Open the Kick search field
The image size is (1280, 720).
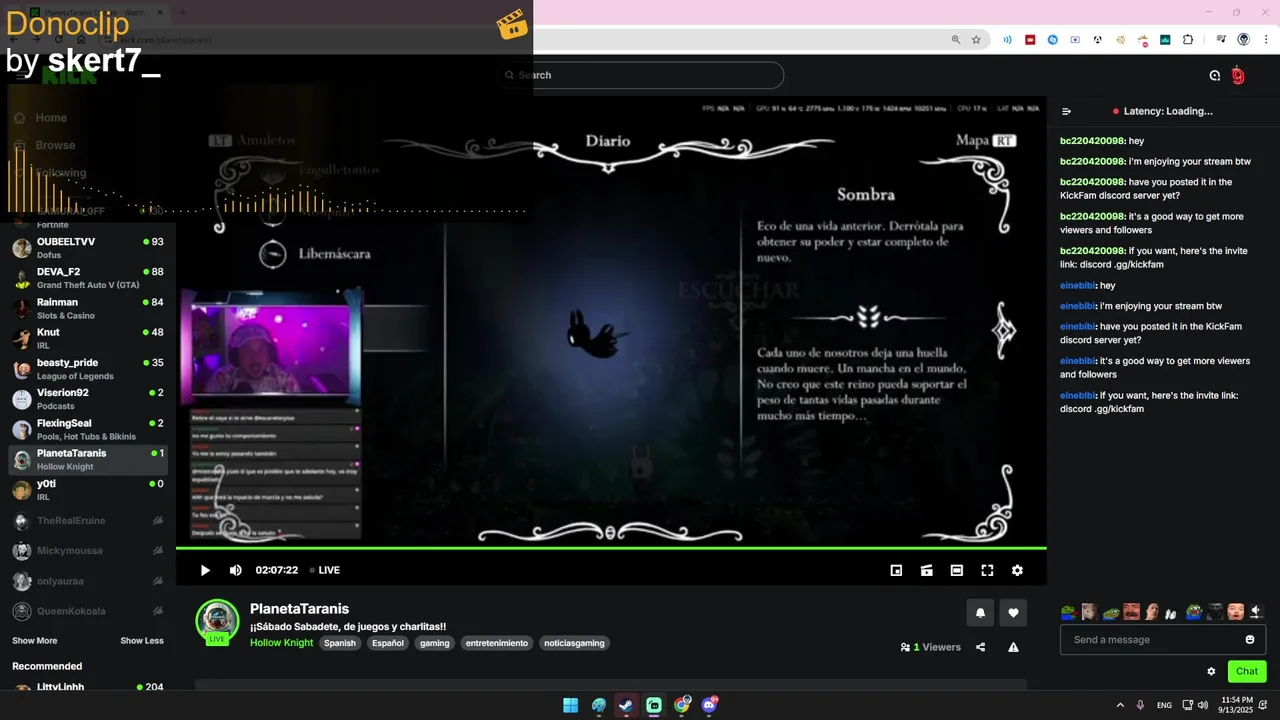[640, 75]
